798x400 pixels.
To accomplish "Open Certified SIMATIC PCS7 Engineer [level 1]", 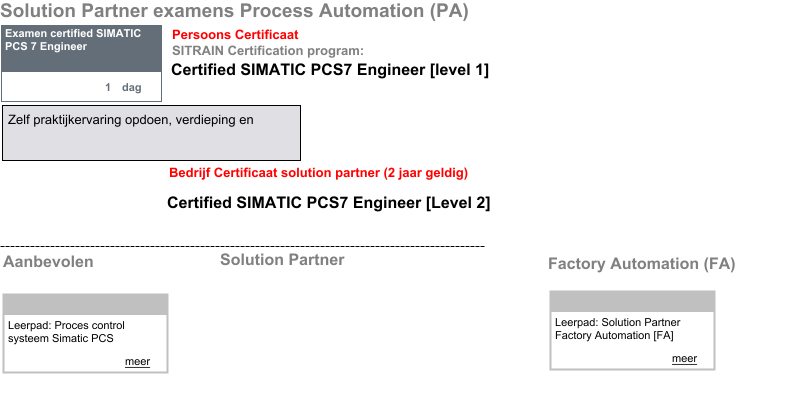I will pos(330,70).
